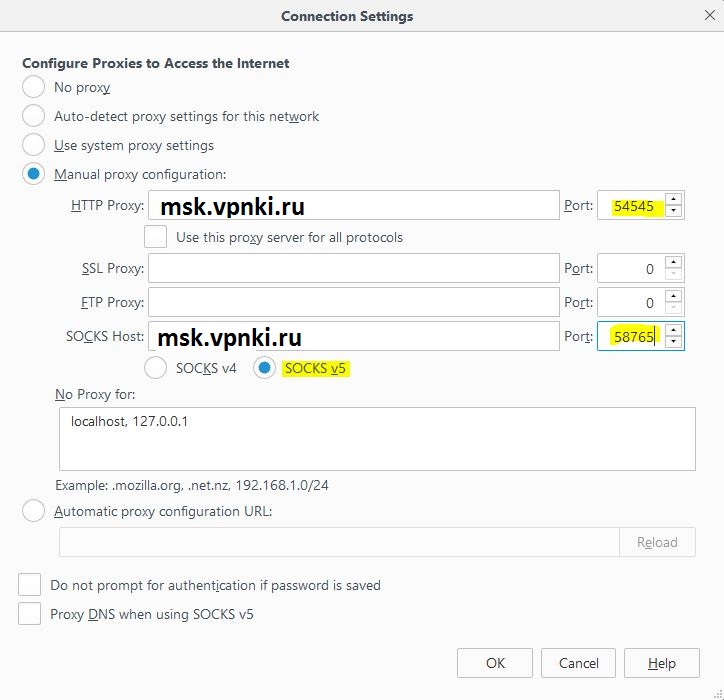Select Use system proxy settings
The image size is (724, 700).
[x=33, y=145]
